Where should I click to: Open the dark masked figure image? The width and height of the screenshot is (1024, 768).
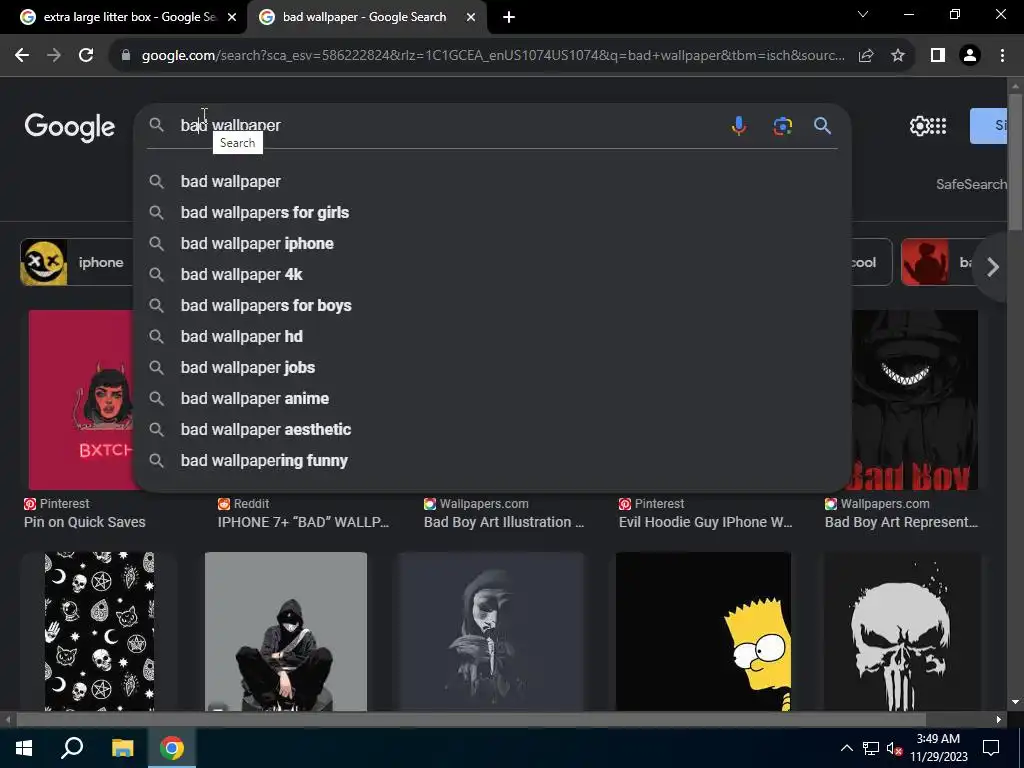pyautogui.click(x=490, y=631)
